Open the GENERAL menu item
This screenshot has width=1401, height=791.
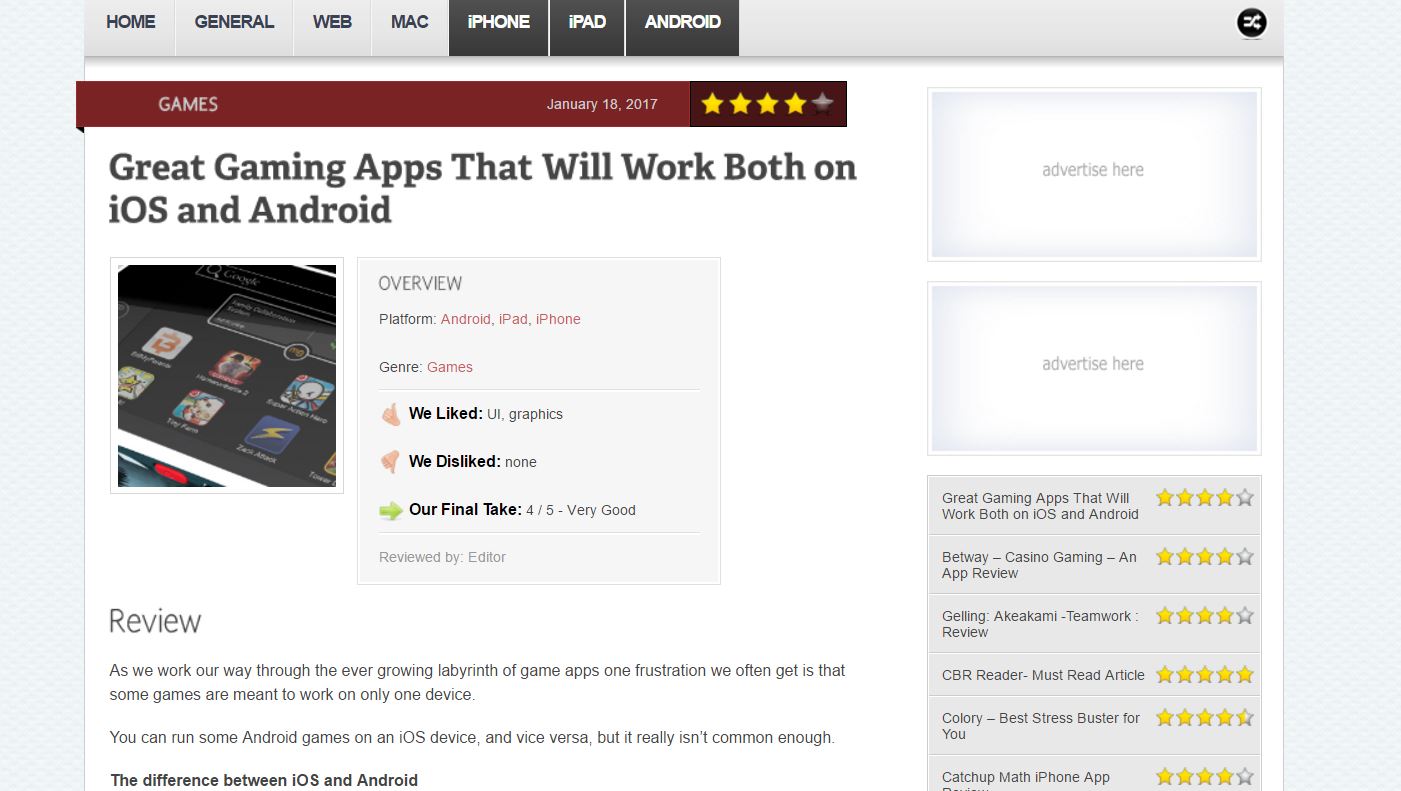[234, 22]
